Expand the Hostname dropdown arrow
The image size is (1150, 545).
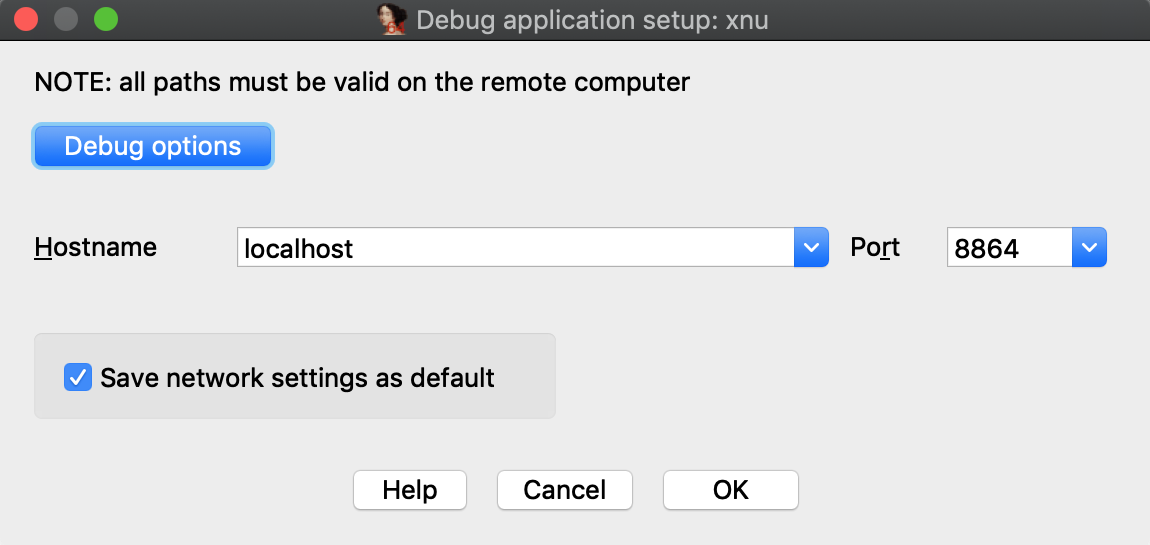pos(811,247)
